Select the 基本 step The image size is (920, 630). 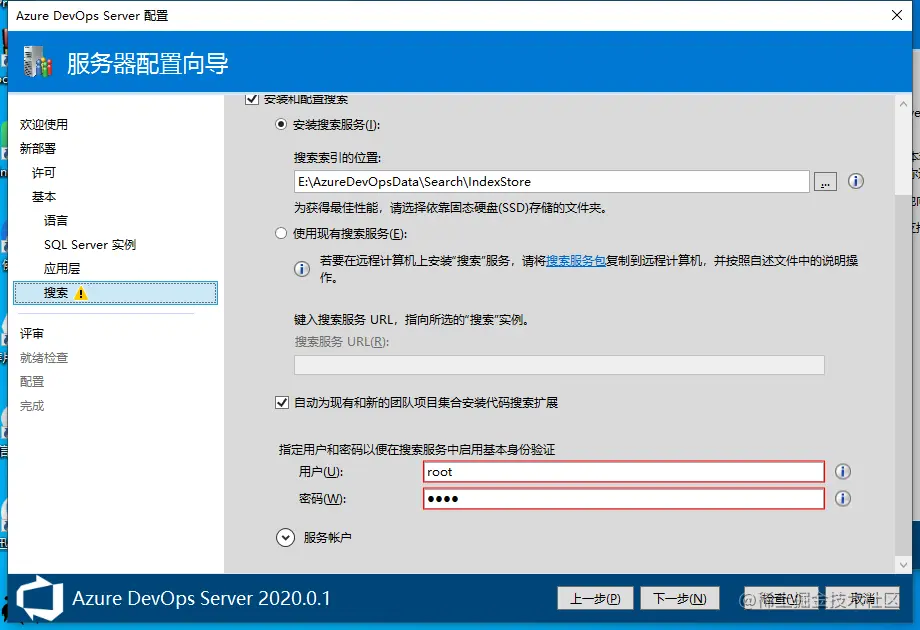pos(44,197)
